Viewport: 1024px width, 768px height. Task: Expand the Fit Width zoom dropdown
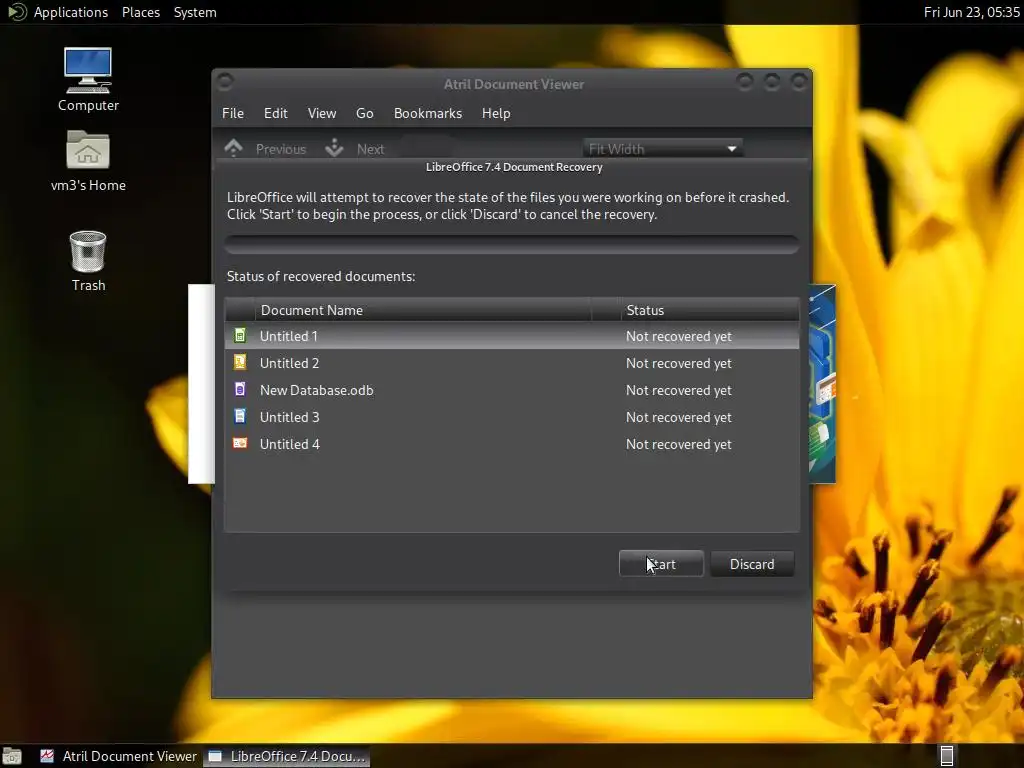click(663, 148)
